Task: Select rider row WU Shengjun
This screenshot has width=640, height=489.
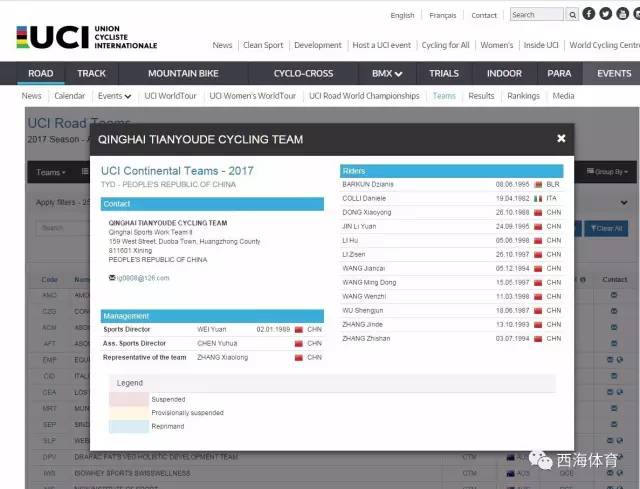Action: point(451,311)
